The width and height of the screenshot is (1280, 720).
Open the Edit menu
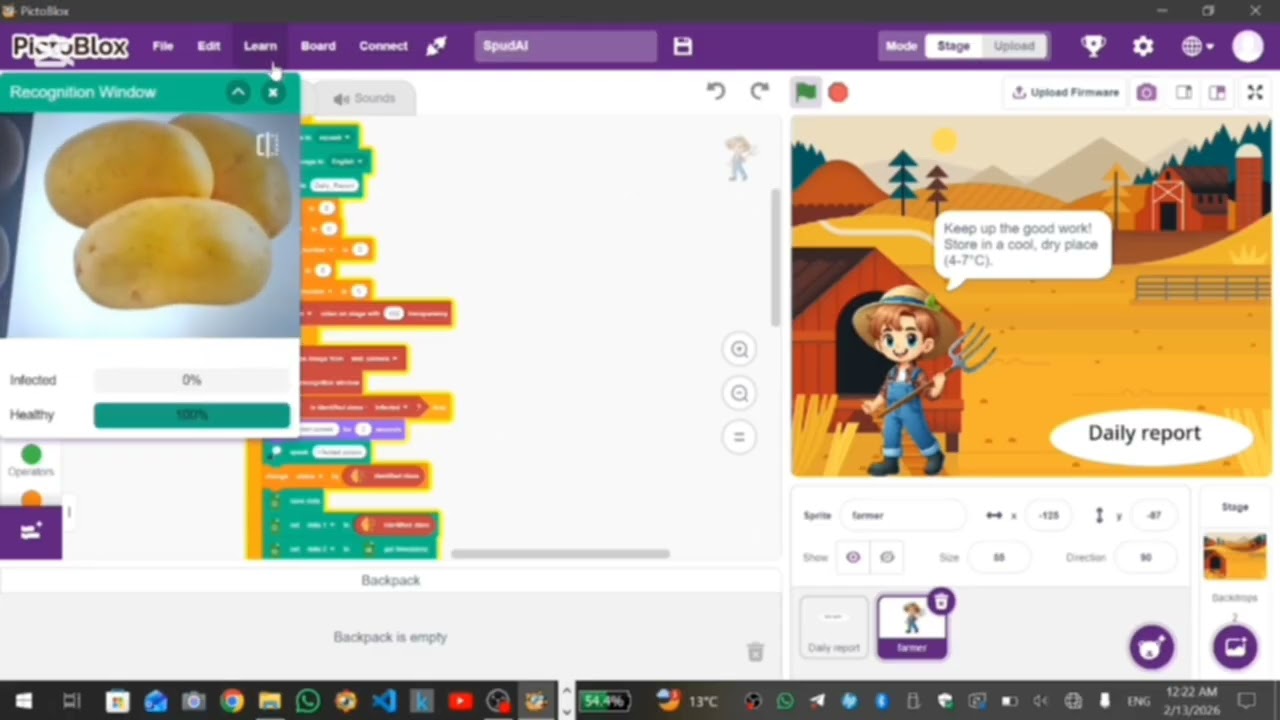pos(208,46)
